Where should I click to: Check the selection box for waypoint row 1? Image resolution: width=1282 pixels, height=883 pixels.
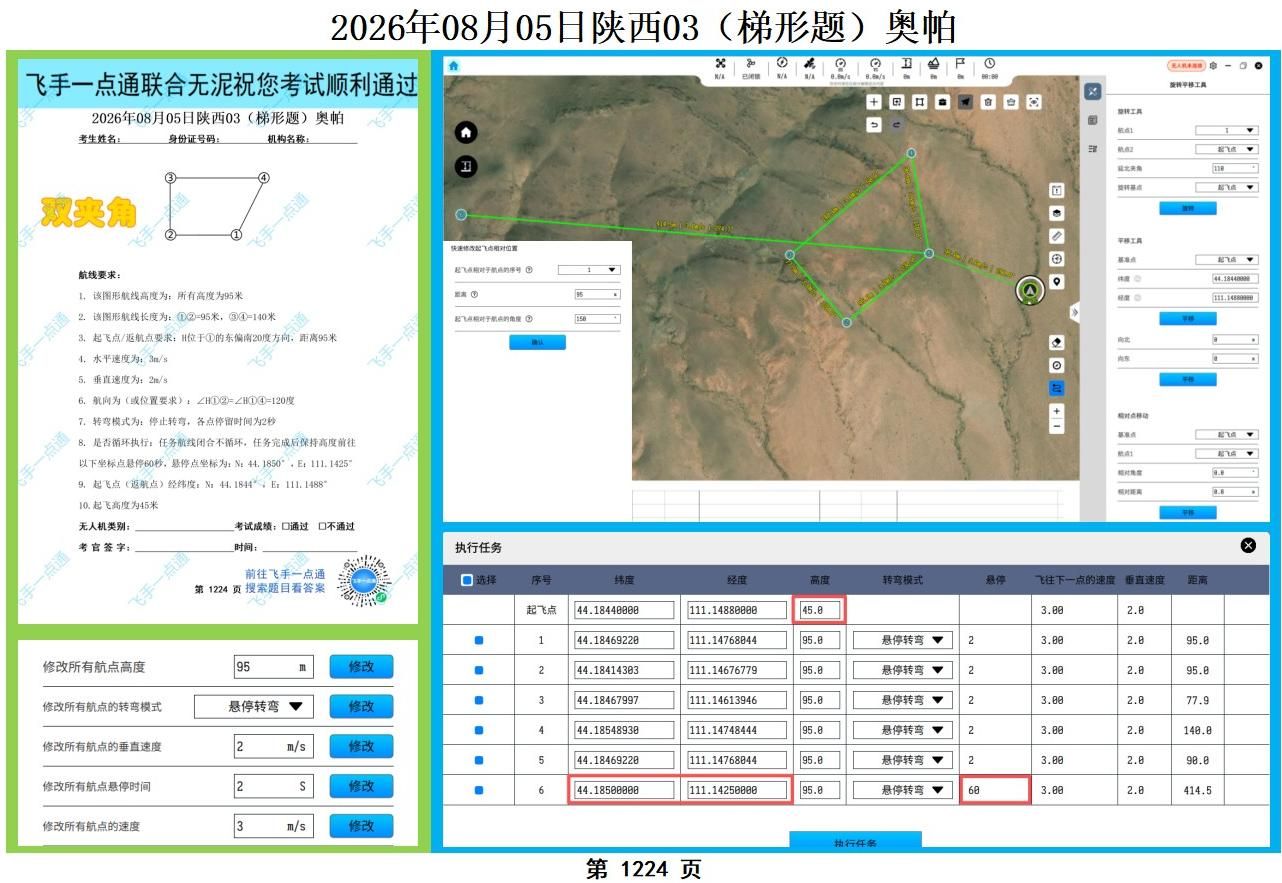coord(478,640)
